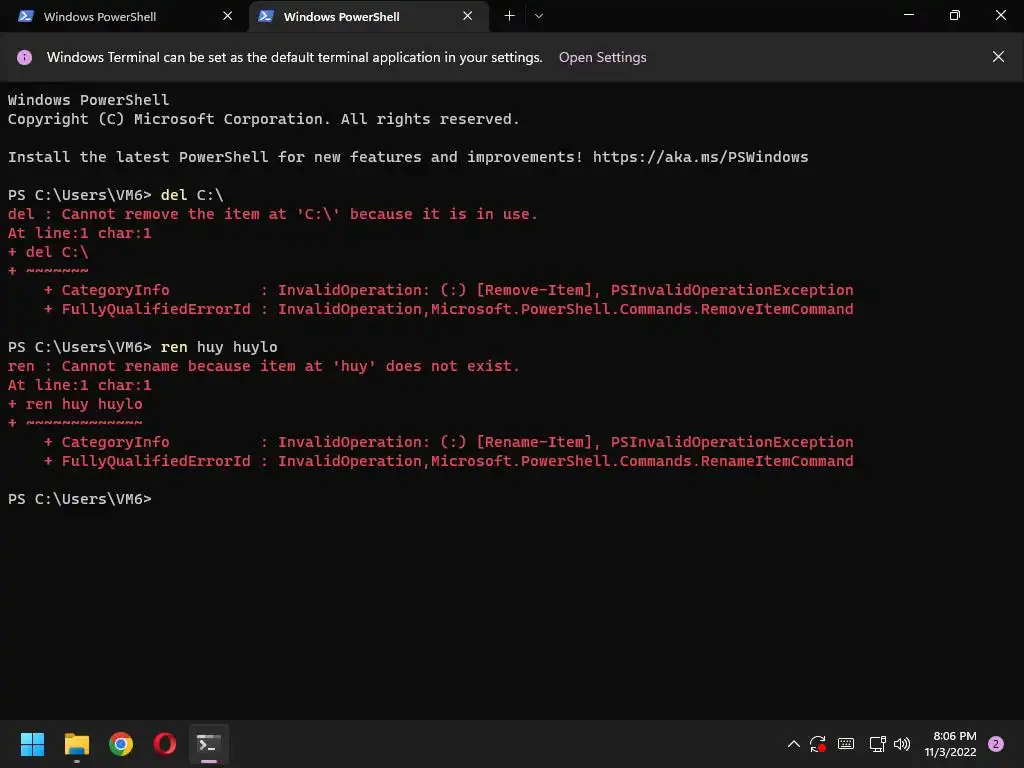Restore down the Windows Terminal window
The image size is (1024, 768).
pos(954,16)
